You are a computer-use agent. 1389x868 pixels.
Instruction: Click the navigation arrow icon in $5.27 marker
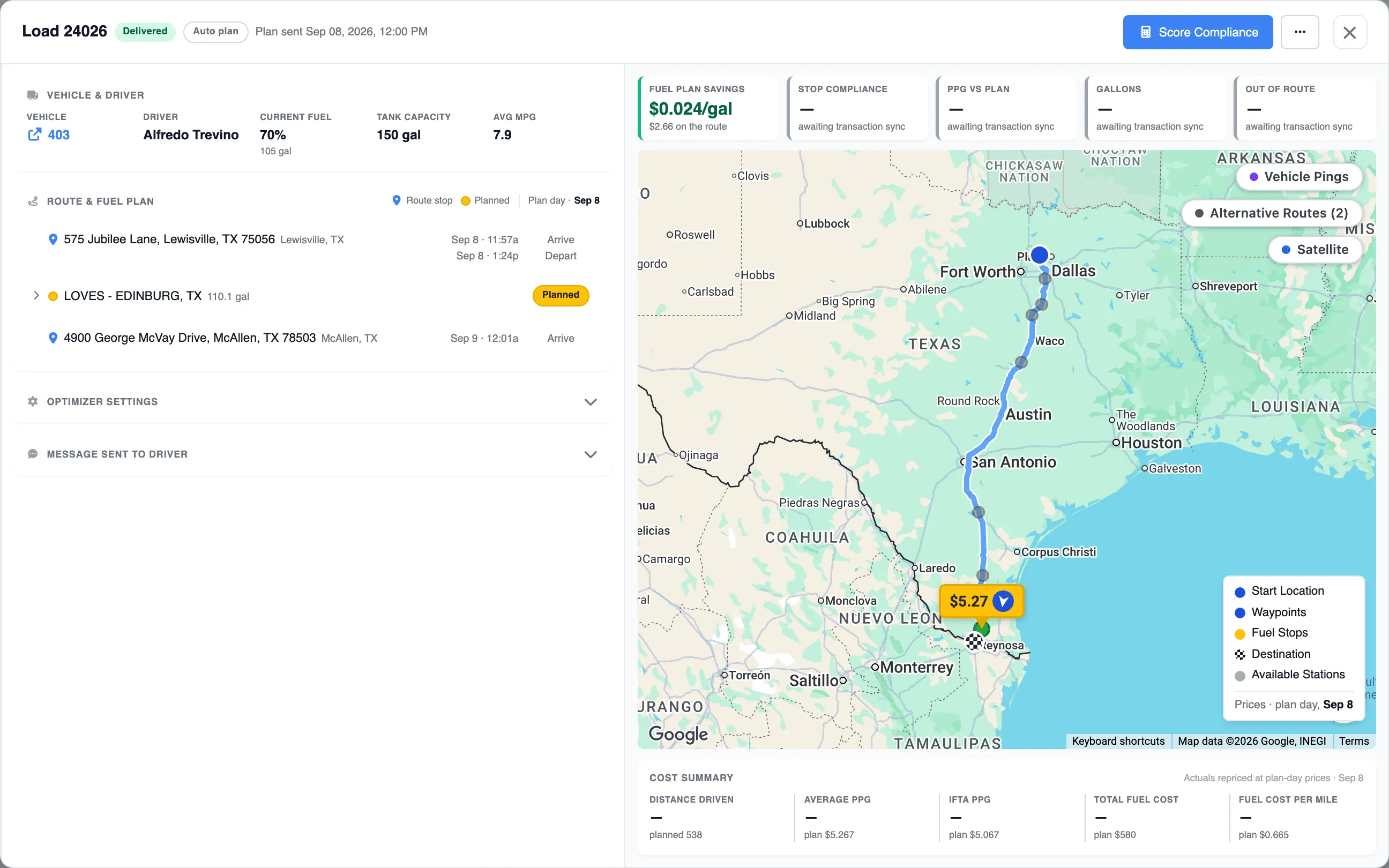(1003, 601)
